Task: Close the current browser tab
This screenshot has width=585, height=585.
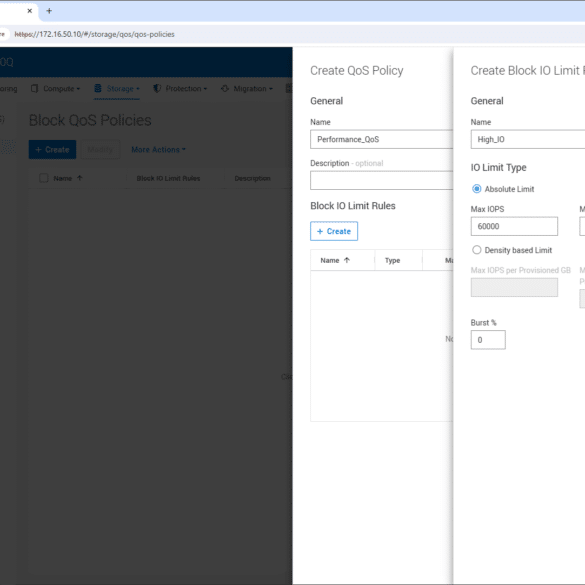Action: coord(29,11)
